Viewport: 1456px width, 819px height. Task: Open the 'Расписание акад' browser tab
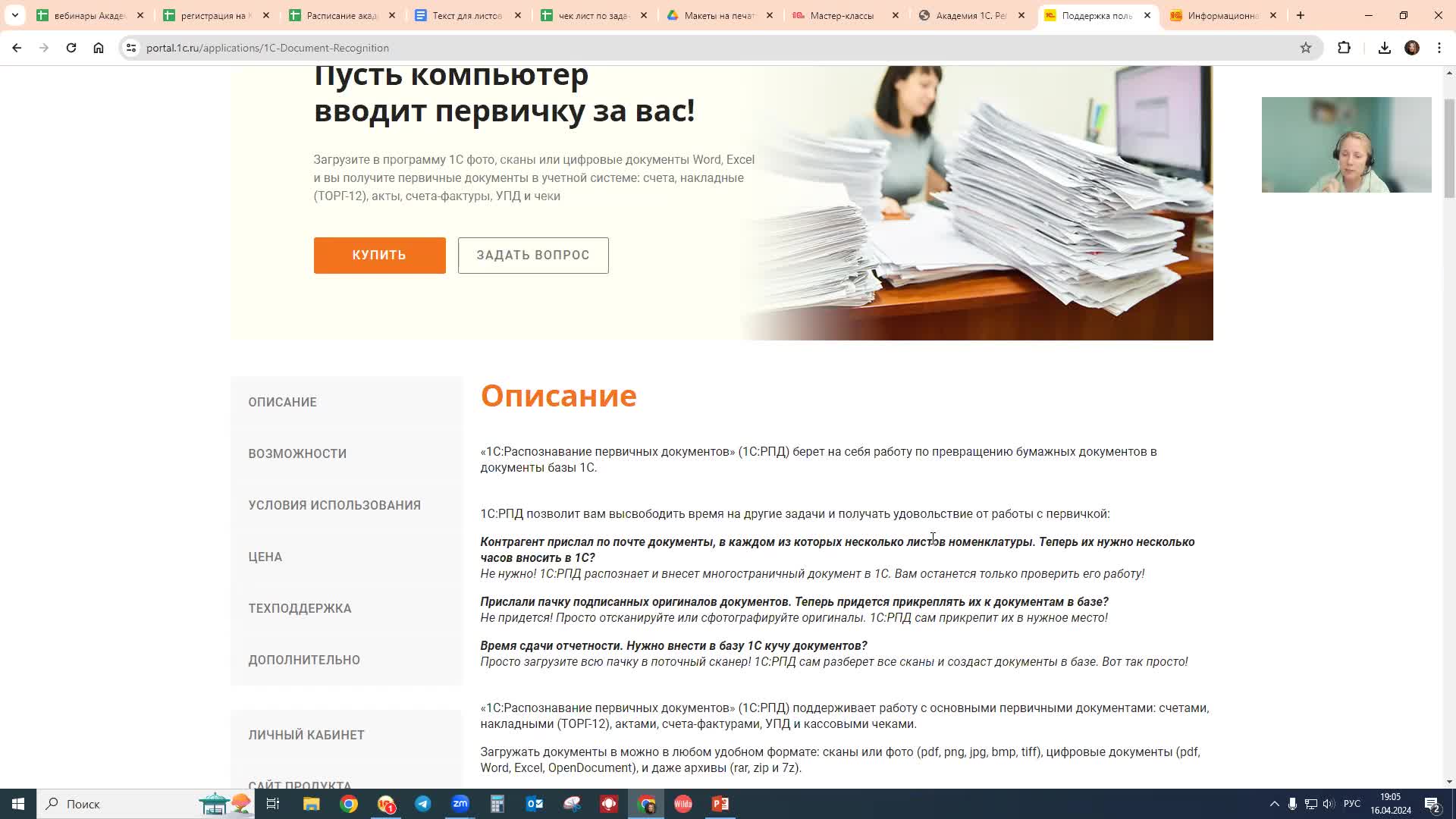pos(341,15)
